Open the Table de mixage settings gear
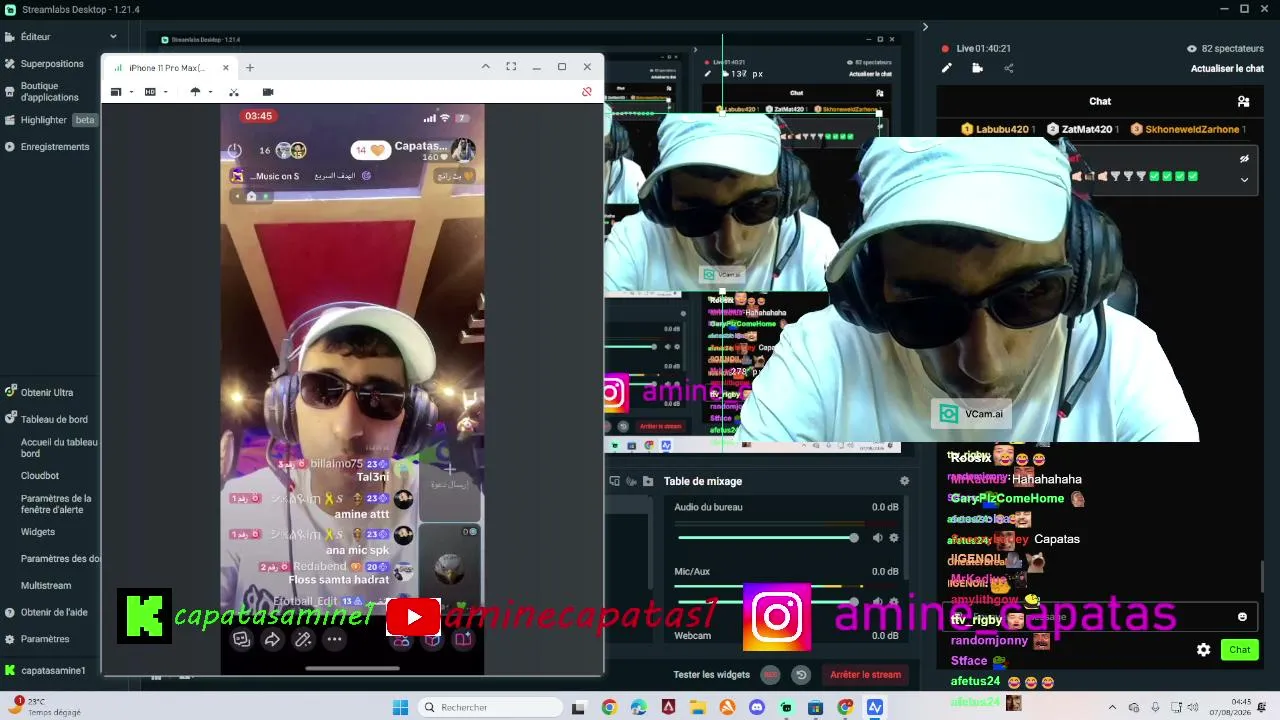Image resolution: width=1280 pixels, height=720 pixels. 904,481
